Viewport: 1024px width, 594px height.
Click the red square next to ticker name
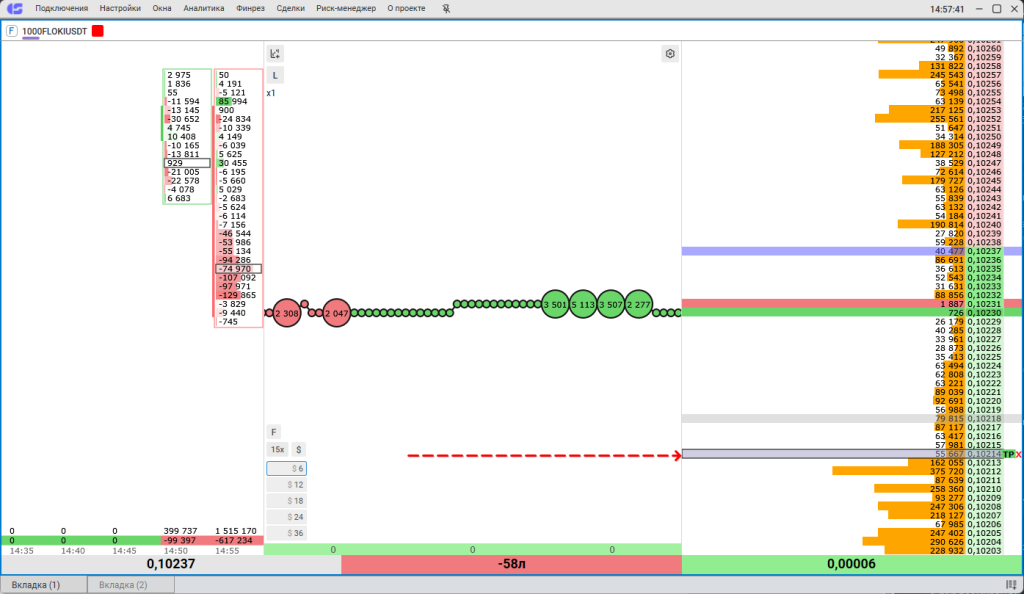[x=97, y=31]
